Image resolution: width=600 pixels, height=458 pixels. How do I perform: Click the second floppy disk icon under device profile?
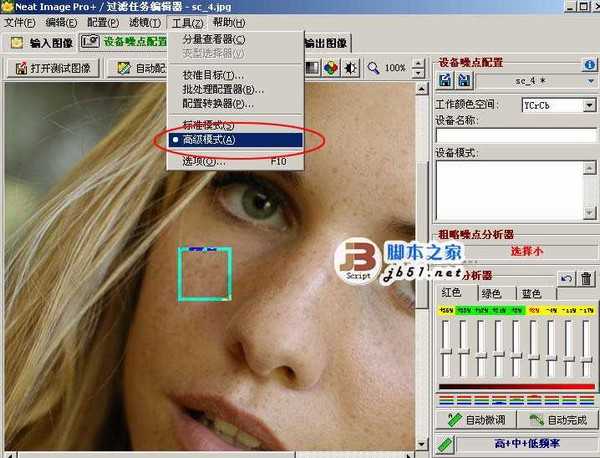462,79
